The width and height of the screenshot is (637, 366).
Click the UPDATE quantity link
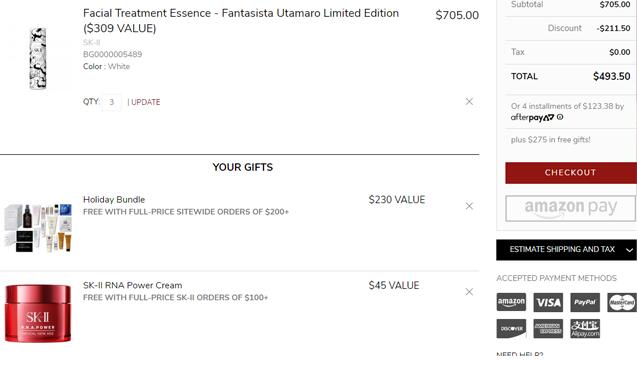[x=145, y=102]
